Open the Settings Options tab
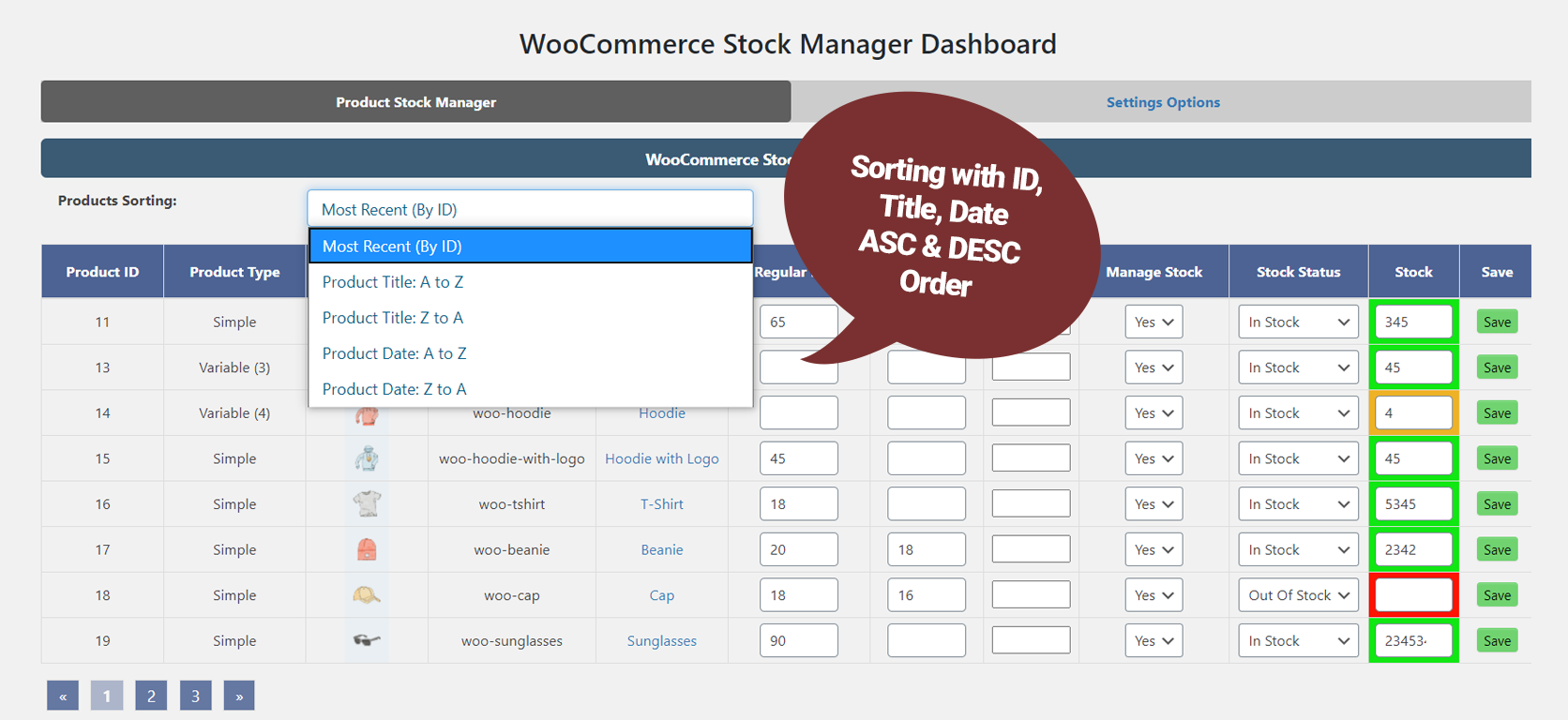 coord(1163,101)
